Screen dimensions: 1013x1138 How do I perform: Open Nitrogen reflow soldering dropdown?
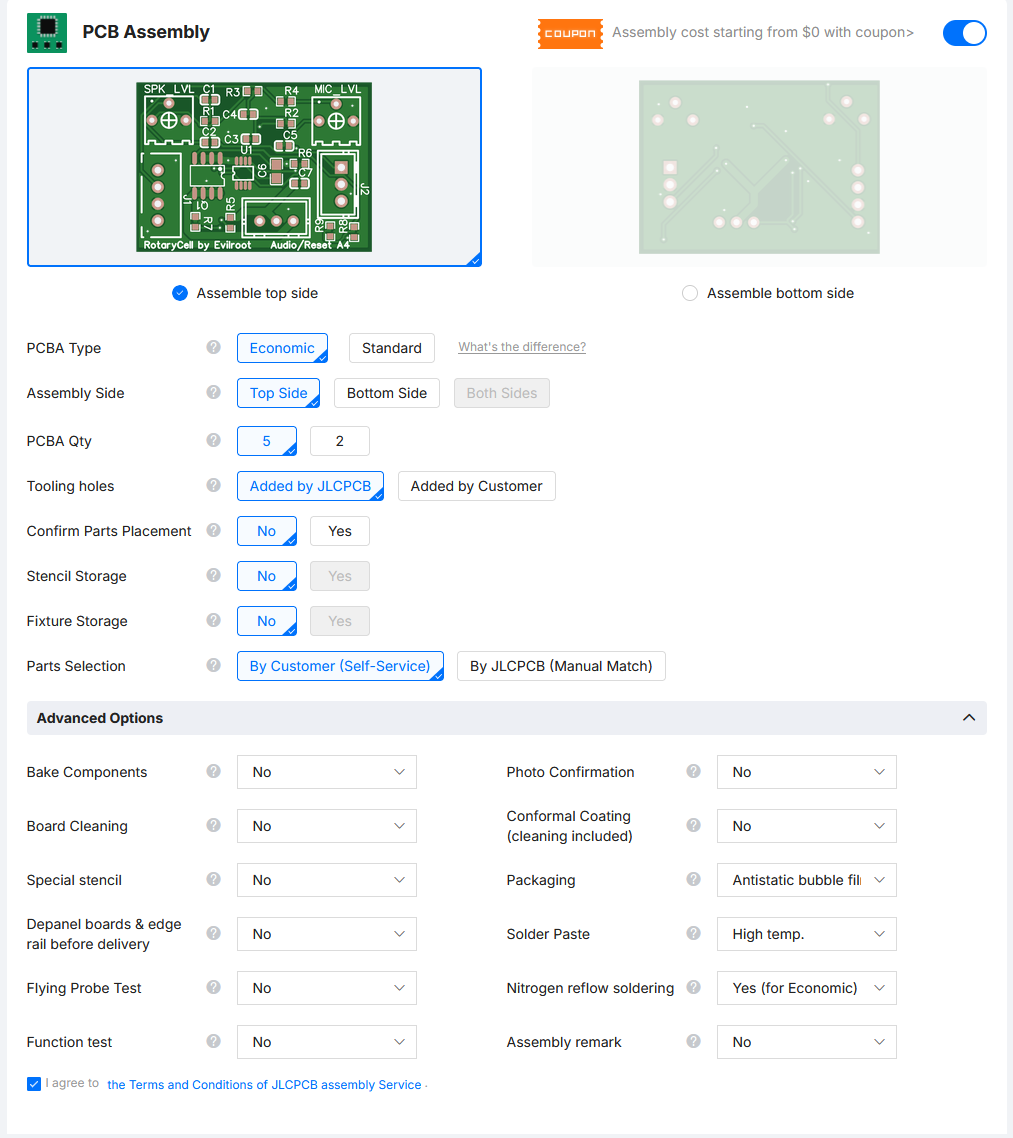click(x=807, y=988)
